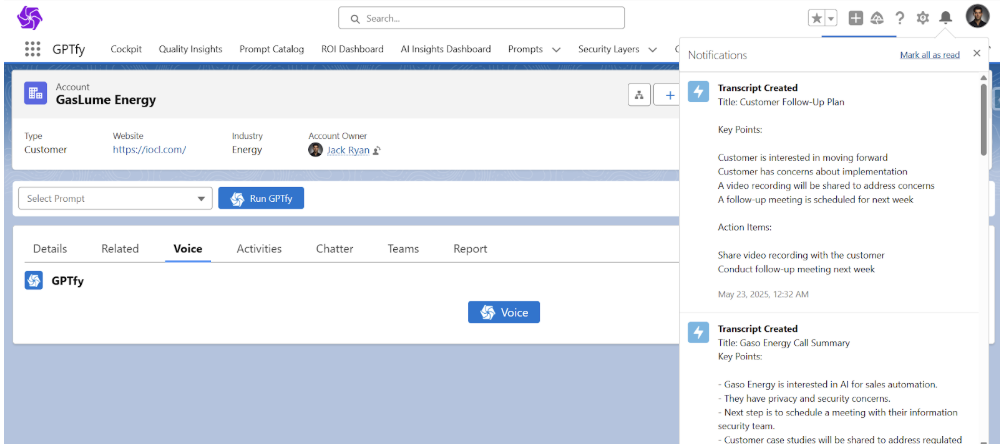
Task: Open the Prompts nav tab
Action: (526, 49)
